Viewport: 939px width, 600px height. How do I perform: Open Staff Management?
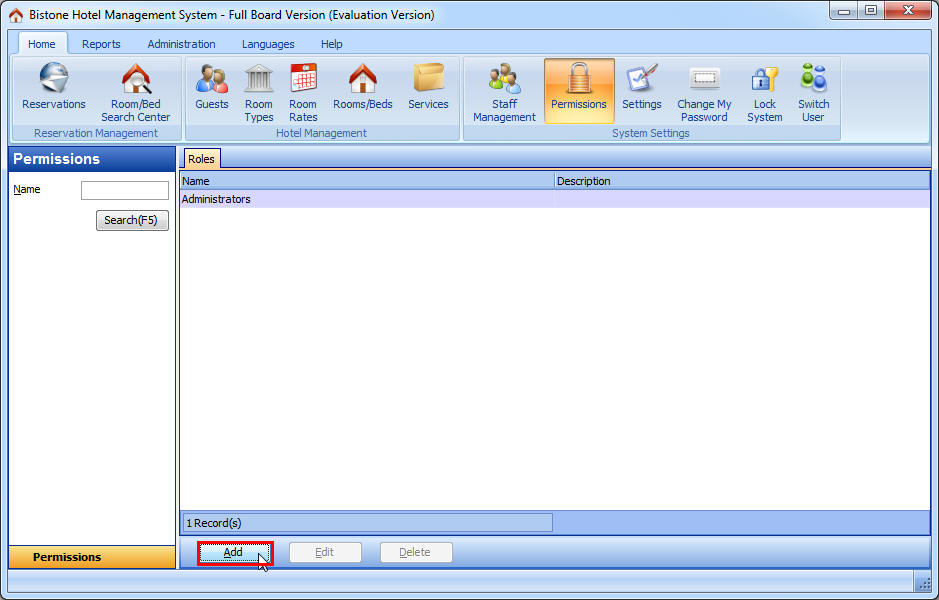(x=503, y=90)
